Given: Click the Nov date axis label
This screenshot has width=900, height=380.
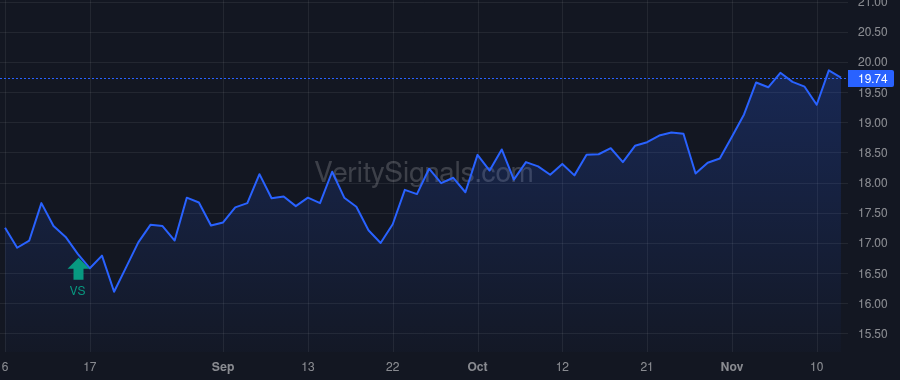Looking at the screenshot, I should click(x=732, y=367).
